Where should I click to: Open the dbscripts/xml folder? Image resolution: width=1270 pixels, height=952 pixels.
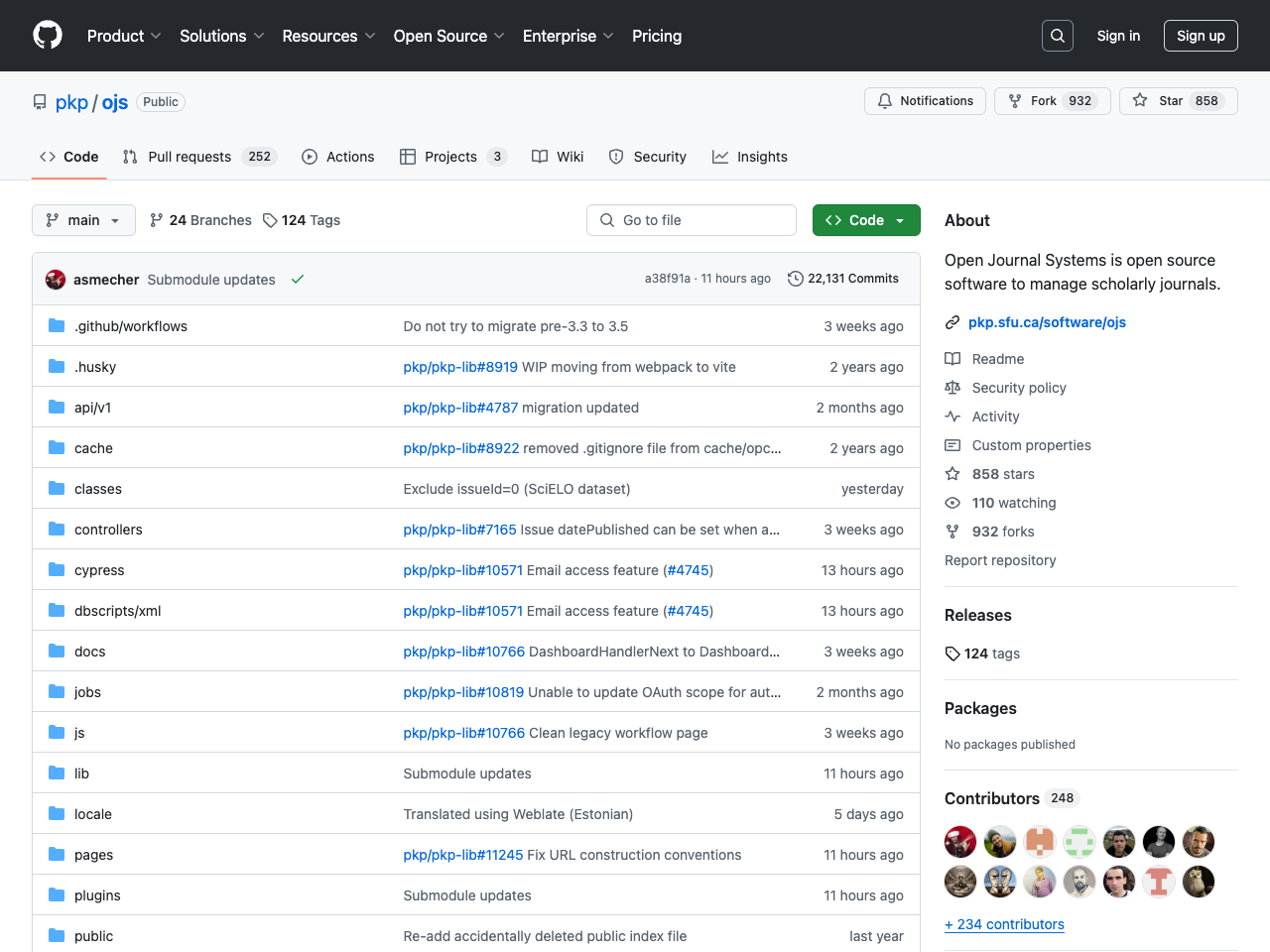tap(117, 611)
